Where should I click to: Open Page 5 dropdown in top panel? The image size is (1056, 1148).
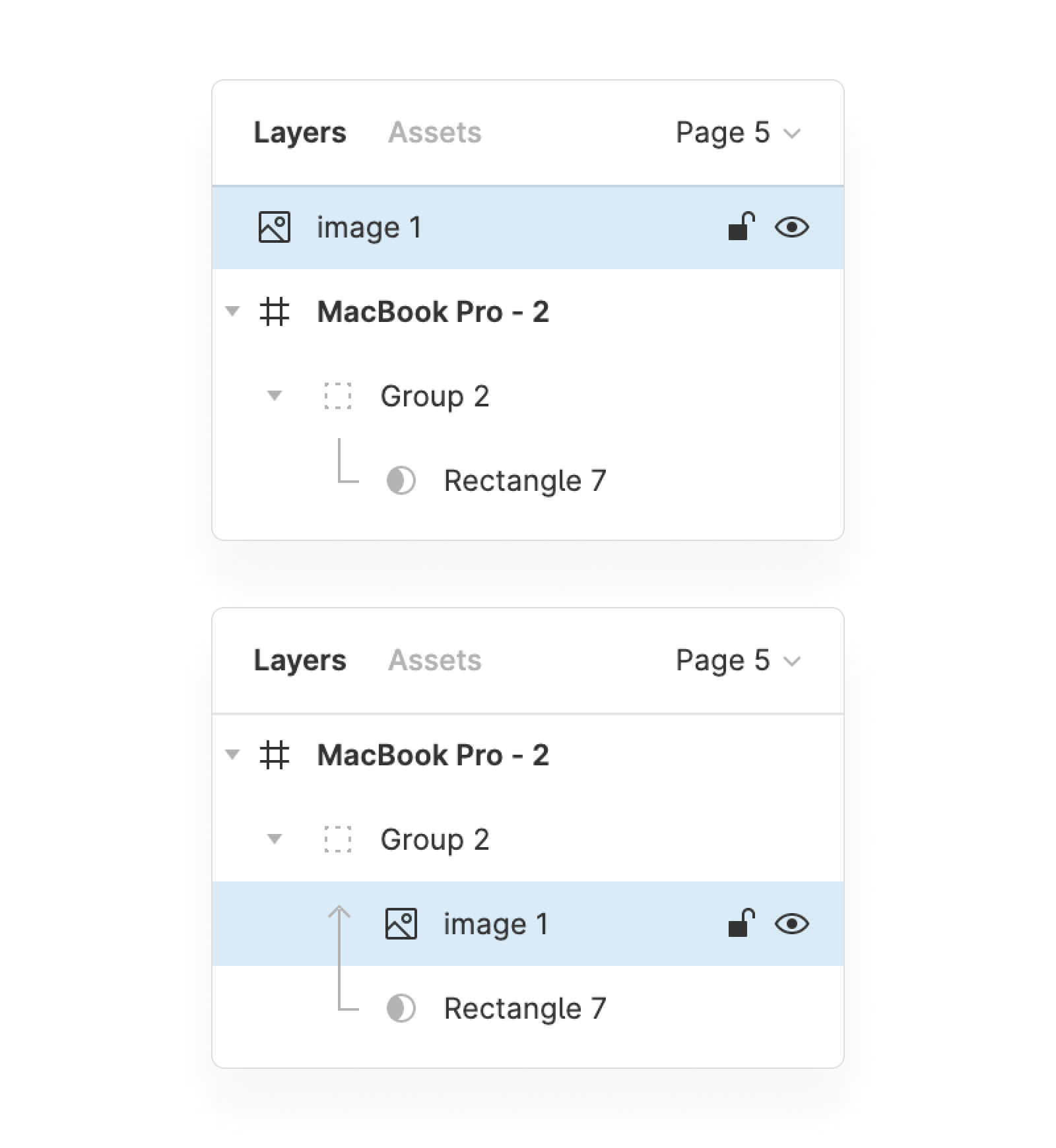point(737,133)
